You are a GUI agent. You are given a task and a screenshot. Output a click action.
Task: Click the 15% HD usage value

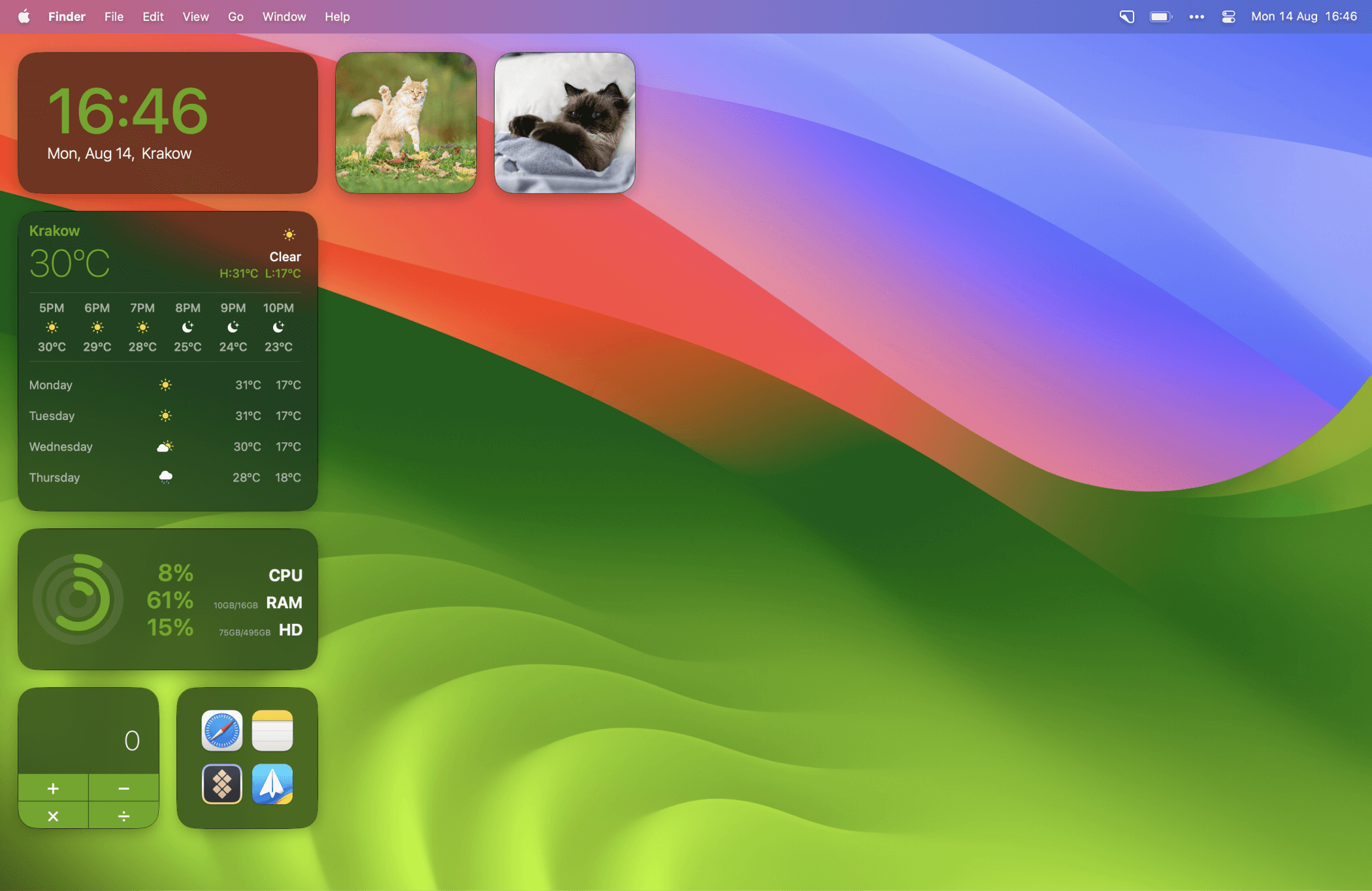tap(170, 628)
